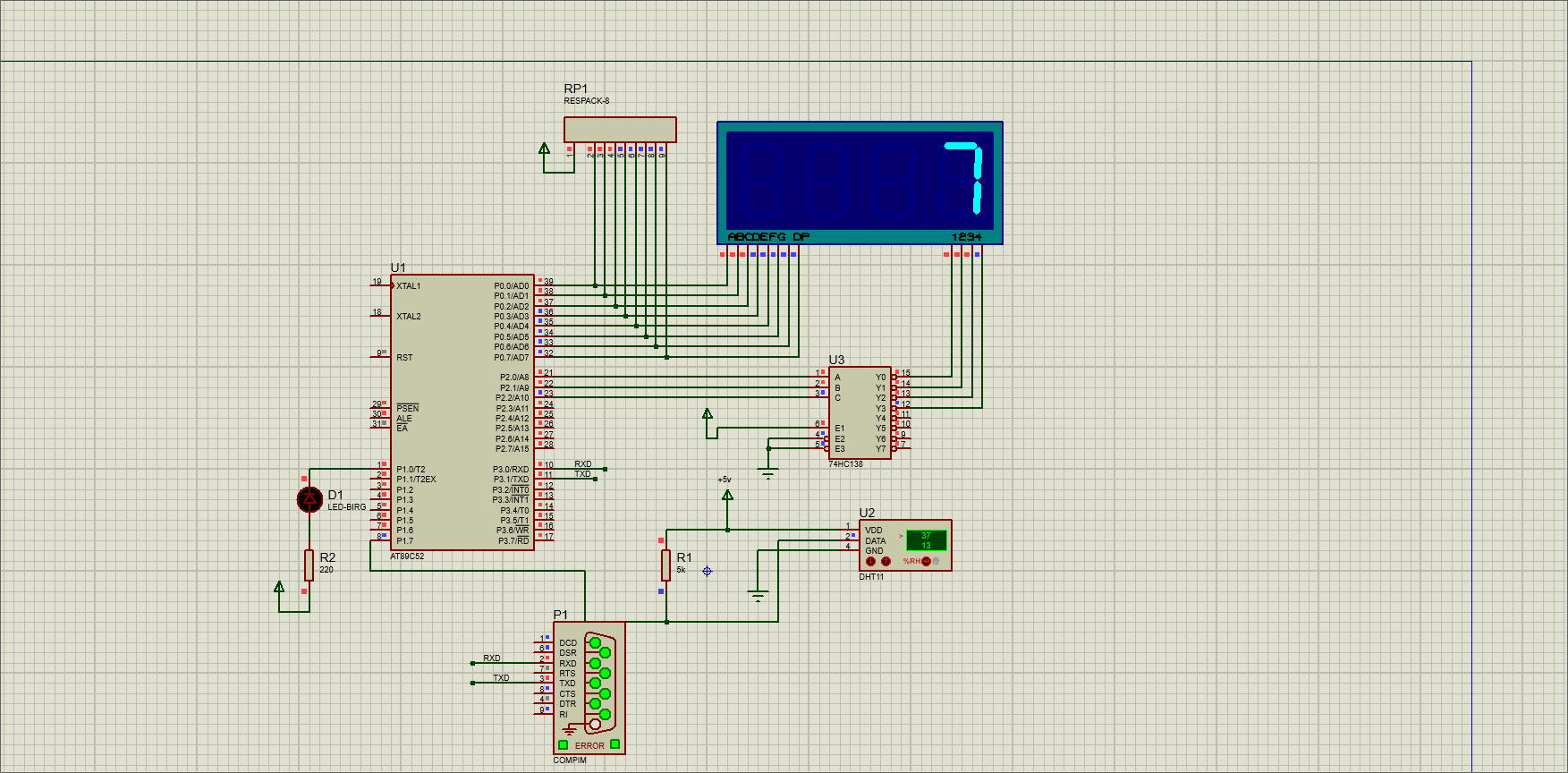
Task: Click the P0.7/AD7 pin label on U1
Action: (x=512, y=358)
